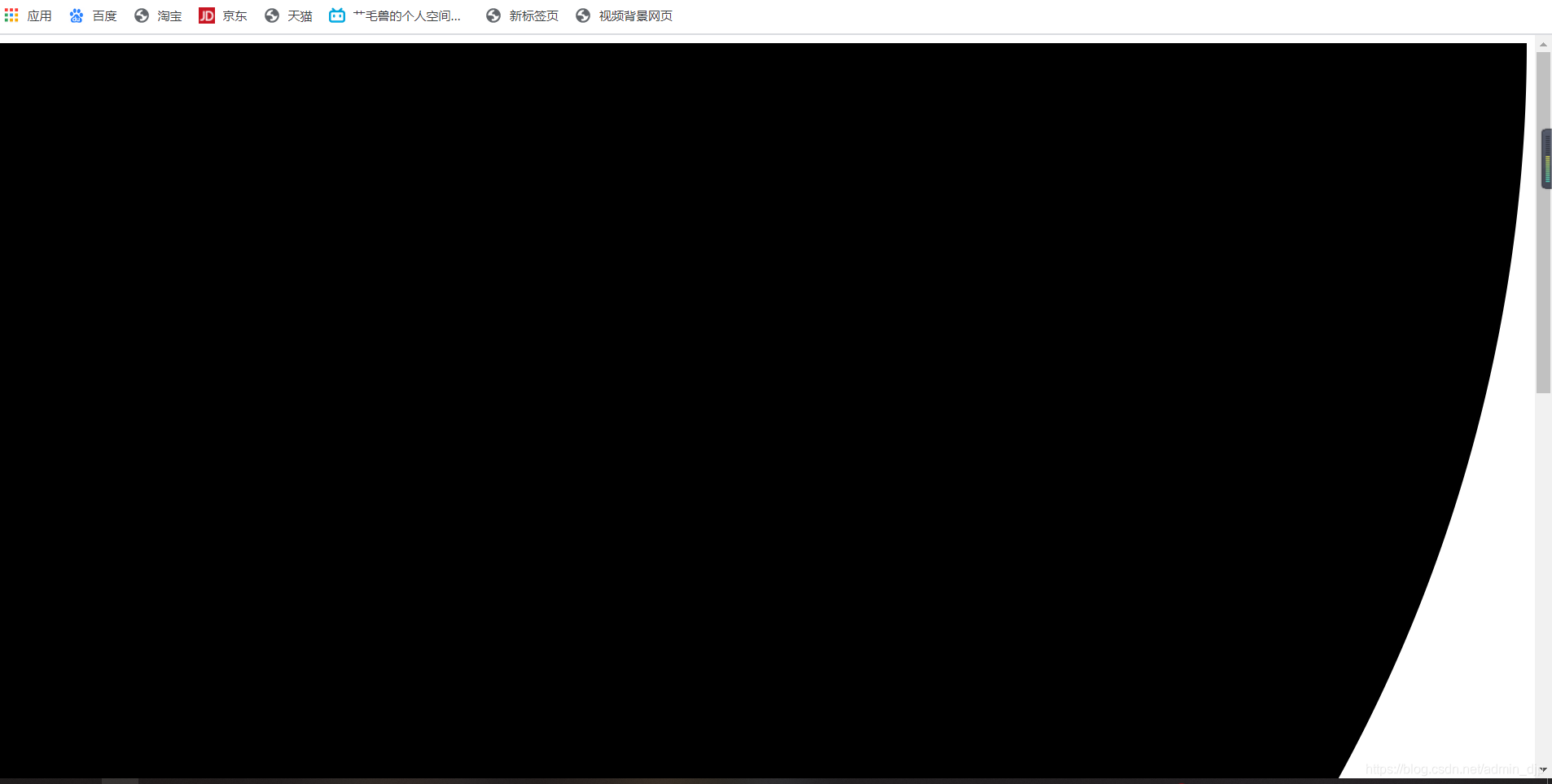
Task: Open the Apps (应用) grid icon
Action: (x=11, y=15)
